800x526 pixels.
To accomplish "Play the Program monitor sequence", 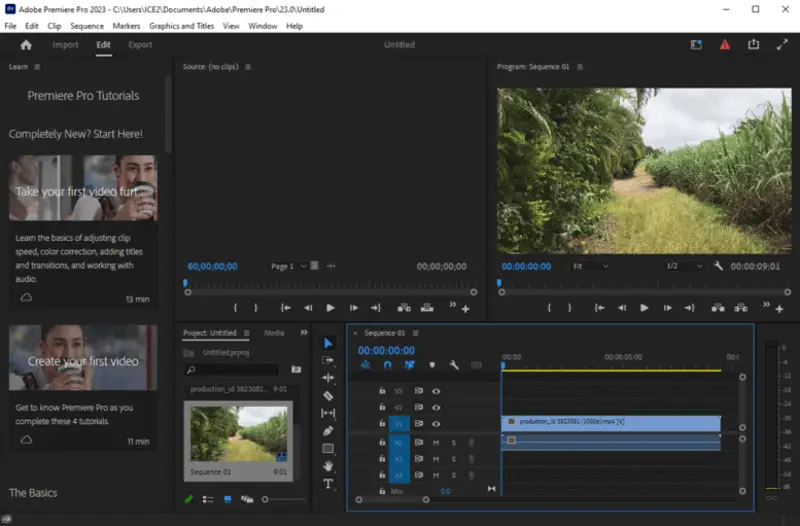I will [x=644, y=308].
